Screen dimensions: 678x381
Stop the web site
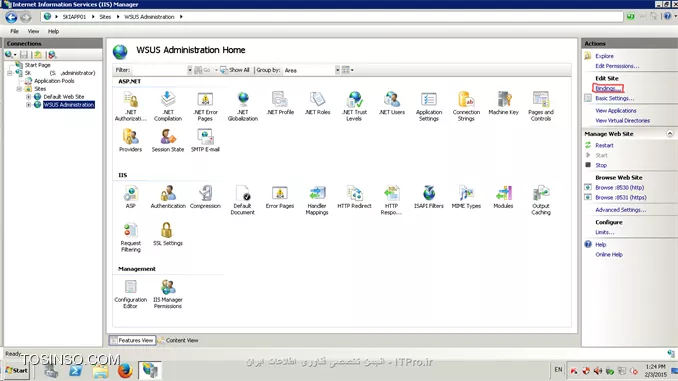pyautogui.click(x=601, y=165)
